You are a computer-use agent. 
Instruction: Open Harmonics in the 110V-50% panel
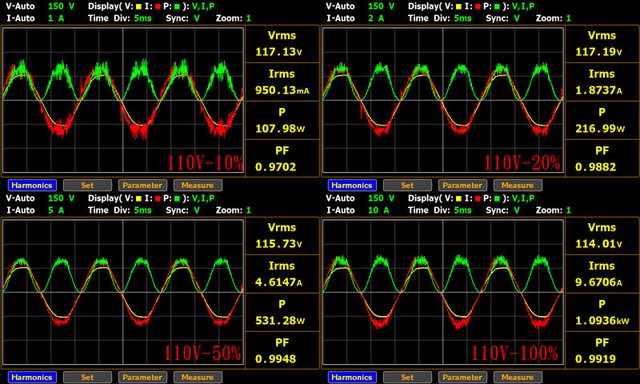coord(32,377)
